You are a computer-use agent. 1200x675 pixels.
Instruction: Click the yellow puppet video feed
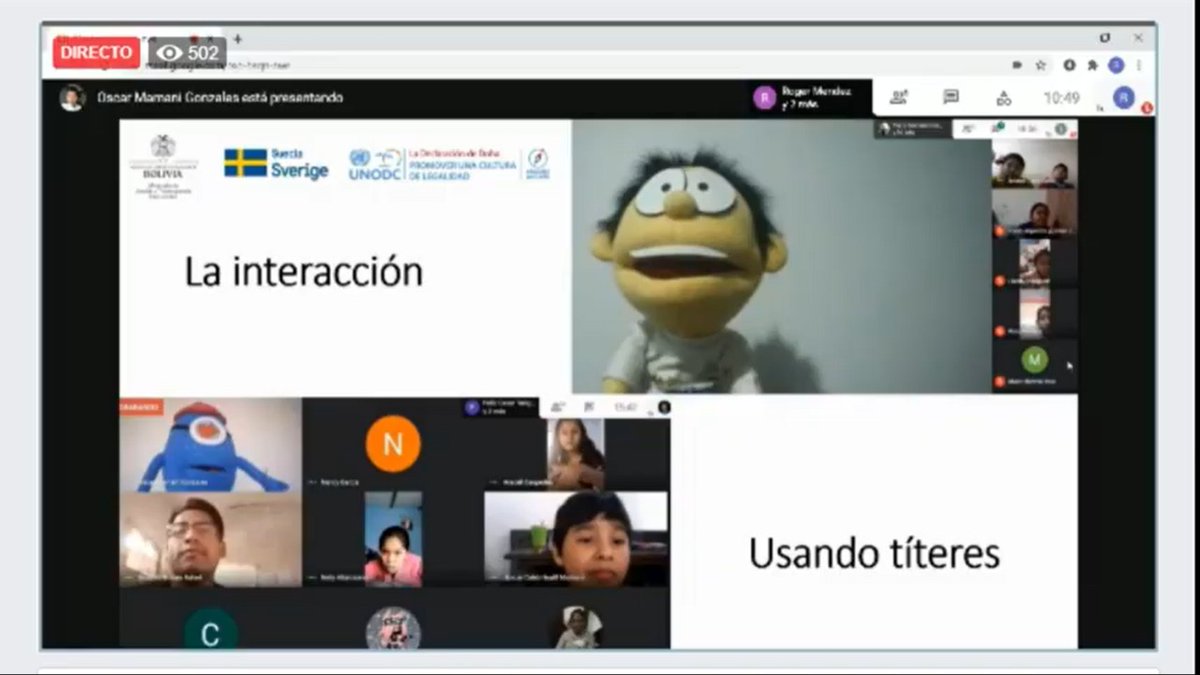782,257
